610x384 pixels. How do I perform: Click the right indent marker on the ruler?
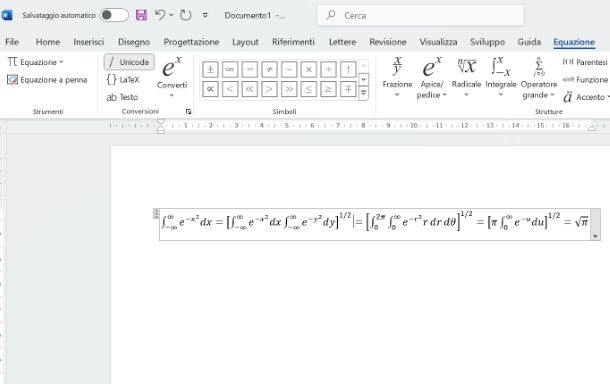click(x=592, y=128)
